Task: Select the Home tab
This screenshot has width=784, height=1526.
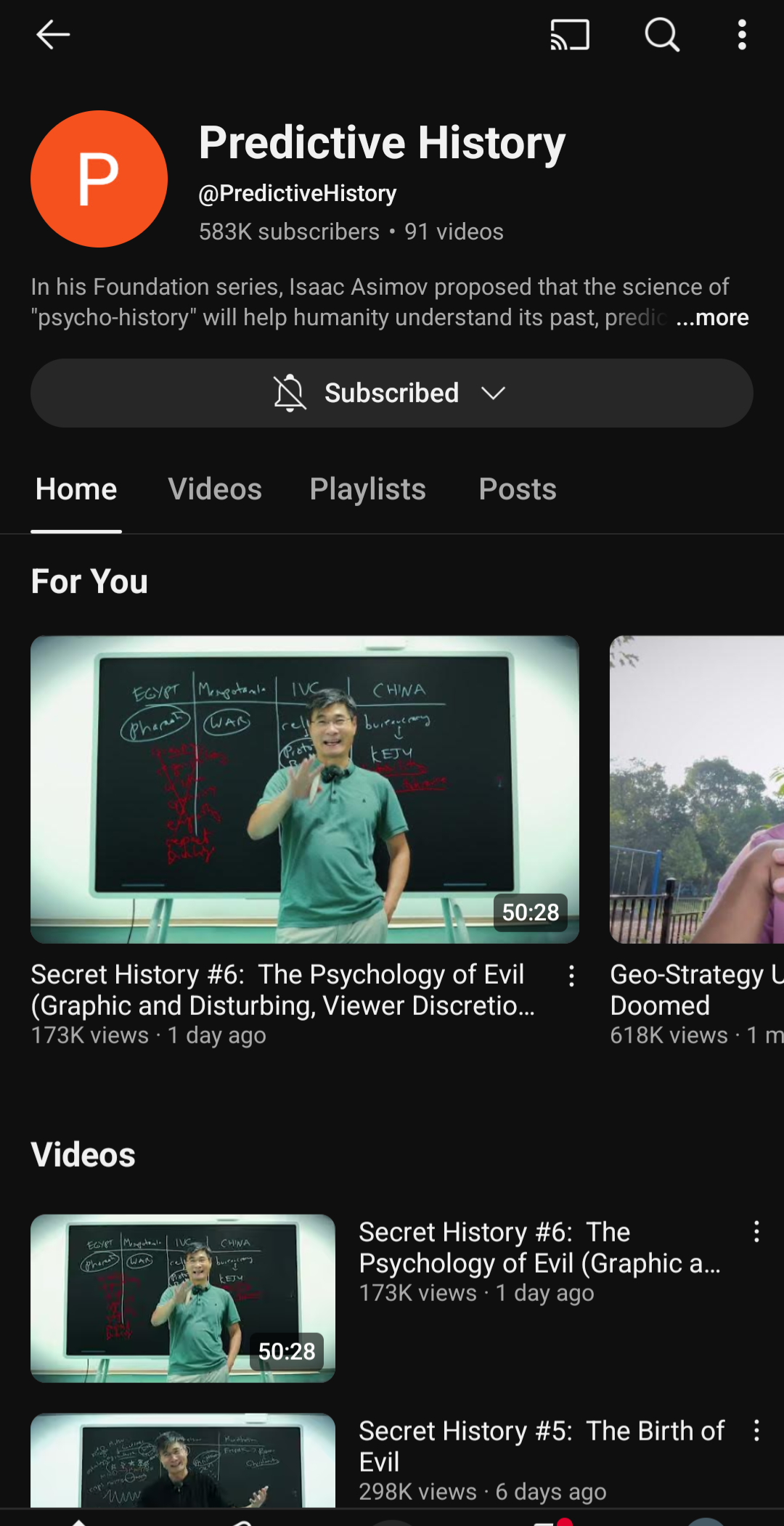Action: tap(76, 489)
